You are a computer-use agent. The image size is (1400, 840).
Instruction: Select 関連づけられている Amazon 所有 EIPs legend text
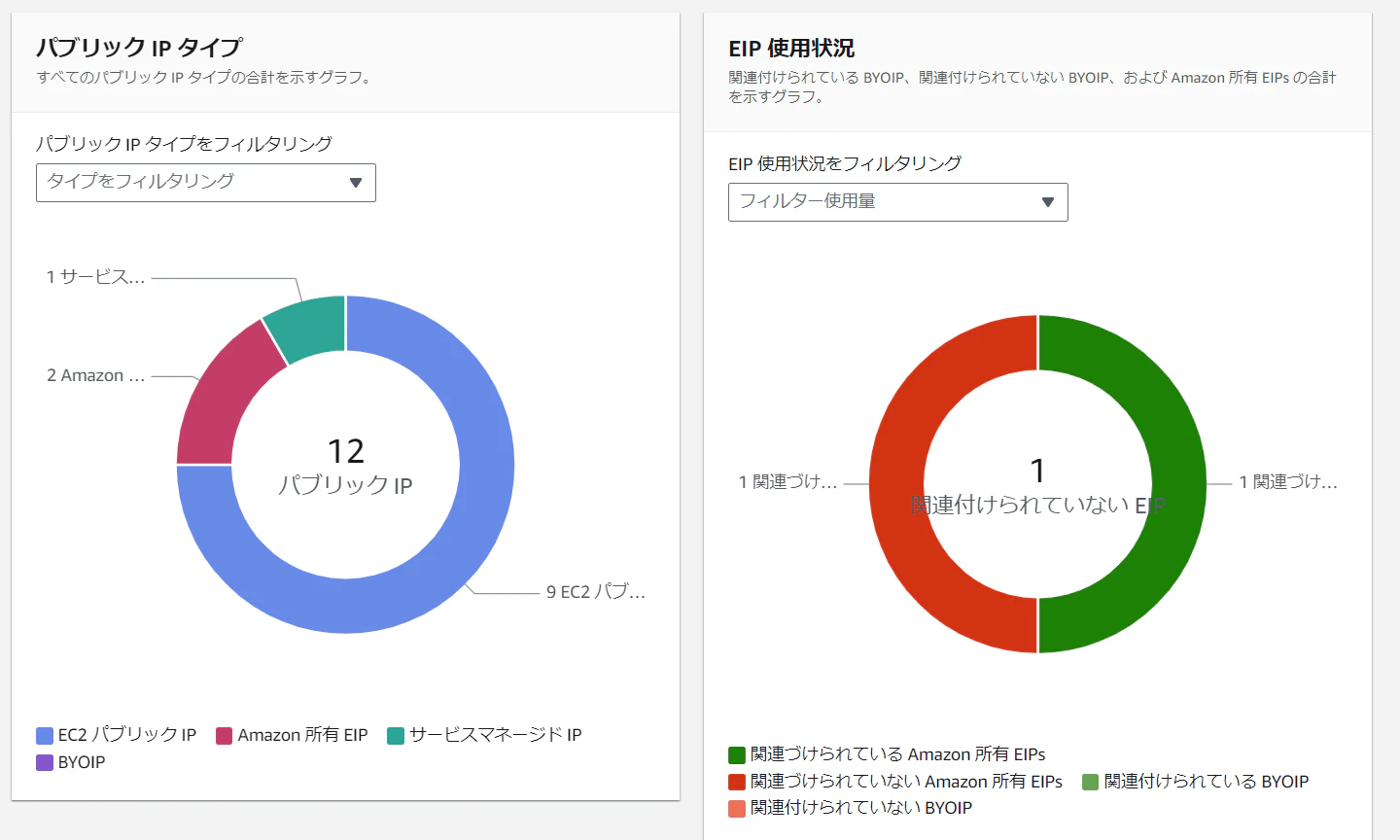pyautogui.click(x=898, y=754)
